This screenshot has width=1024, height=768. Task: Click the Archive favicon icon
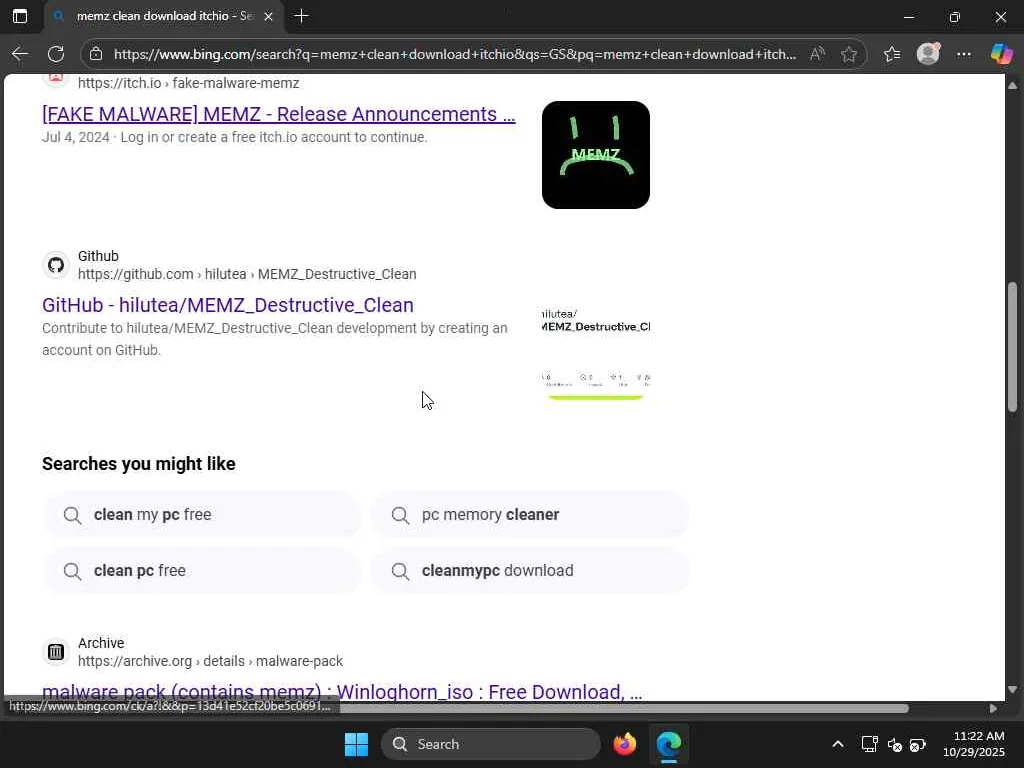56,652
